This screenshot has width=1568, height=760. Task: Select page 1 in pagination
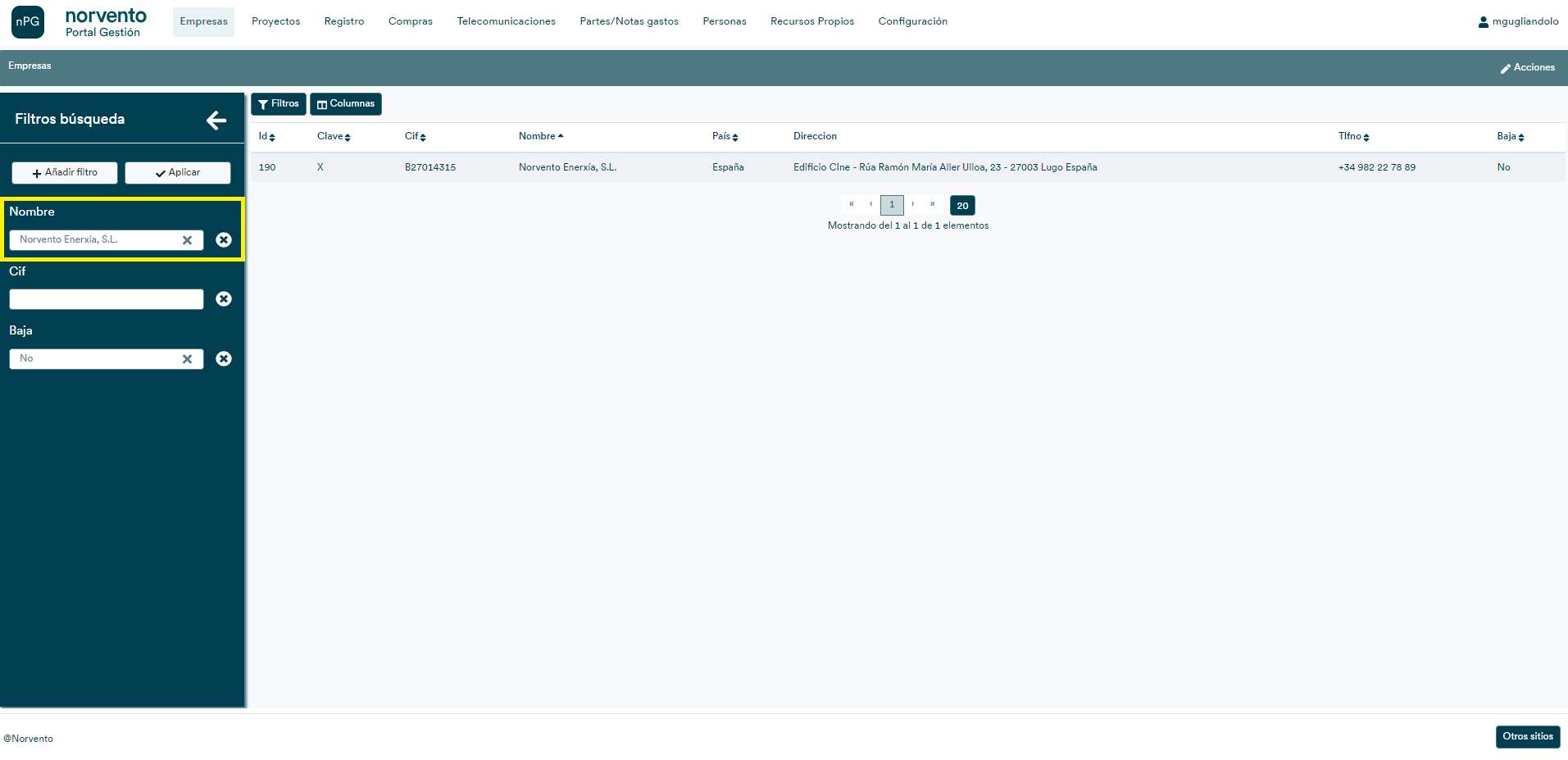pyautogui.click(x=892, y=205)
